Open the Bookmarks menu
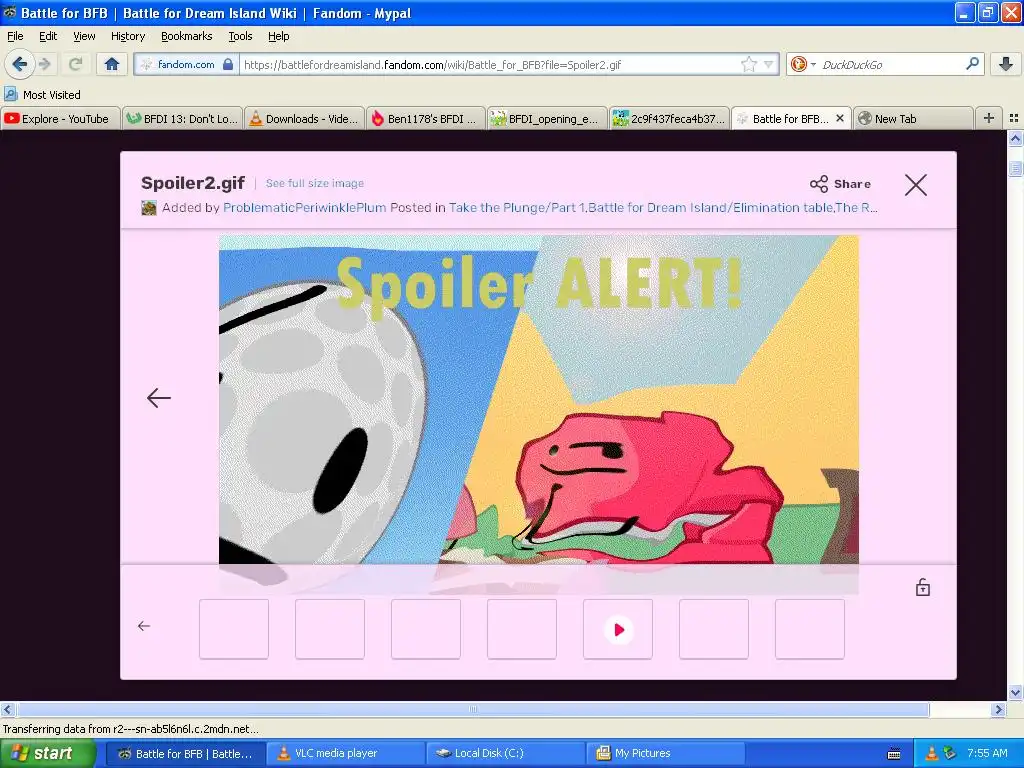The image size is (1024, 768). pos(187,36)
